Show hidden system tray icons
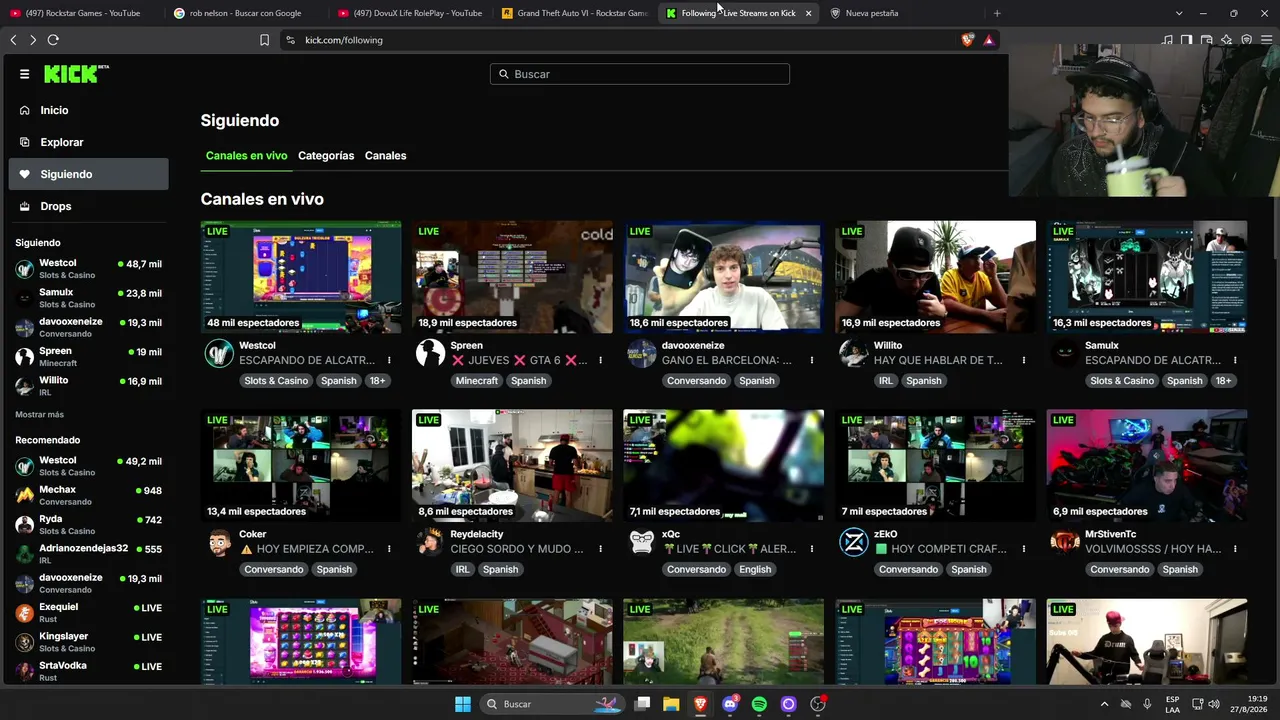 coord(1104,704)
